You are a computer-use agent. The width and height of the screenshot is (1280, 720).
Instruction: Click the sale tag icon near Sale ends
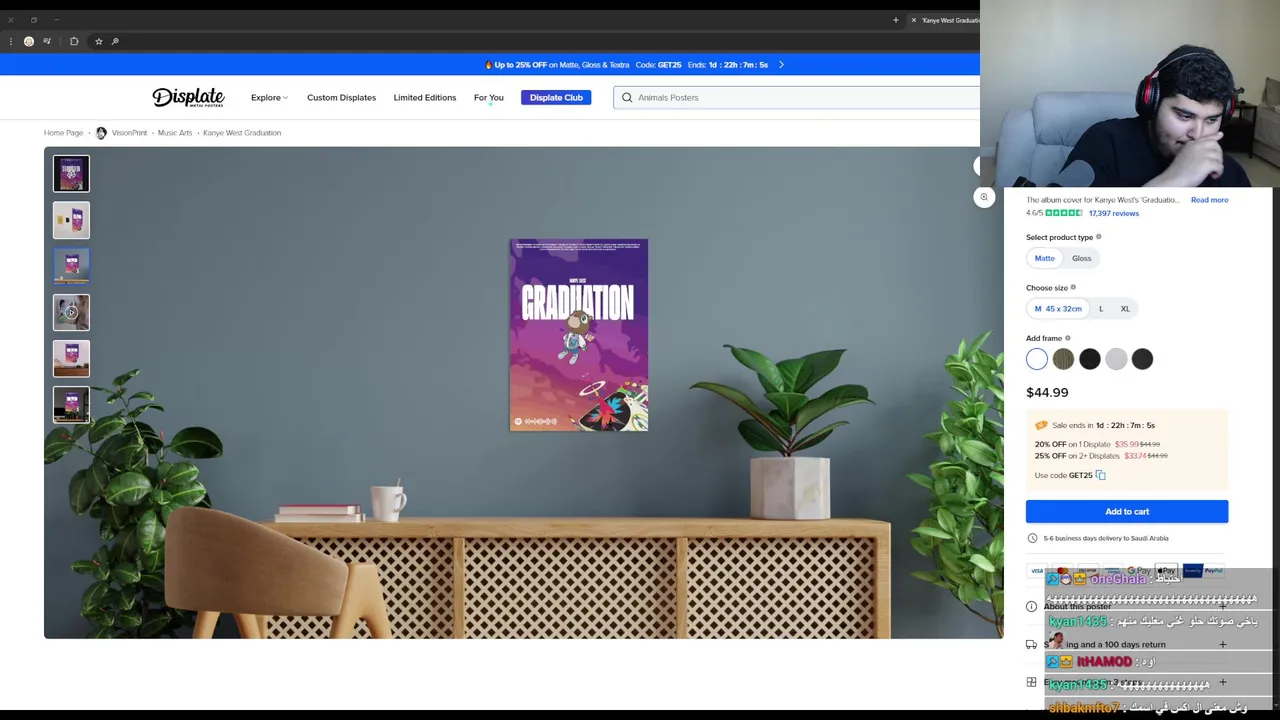coord(1041,425)
